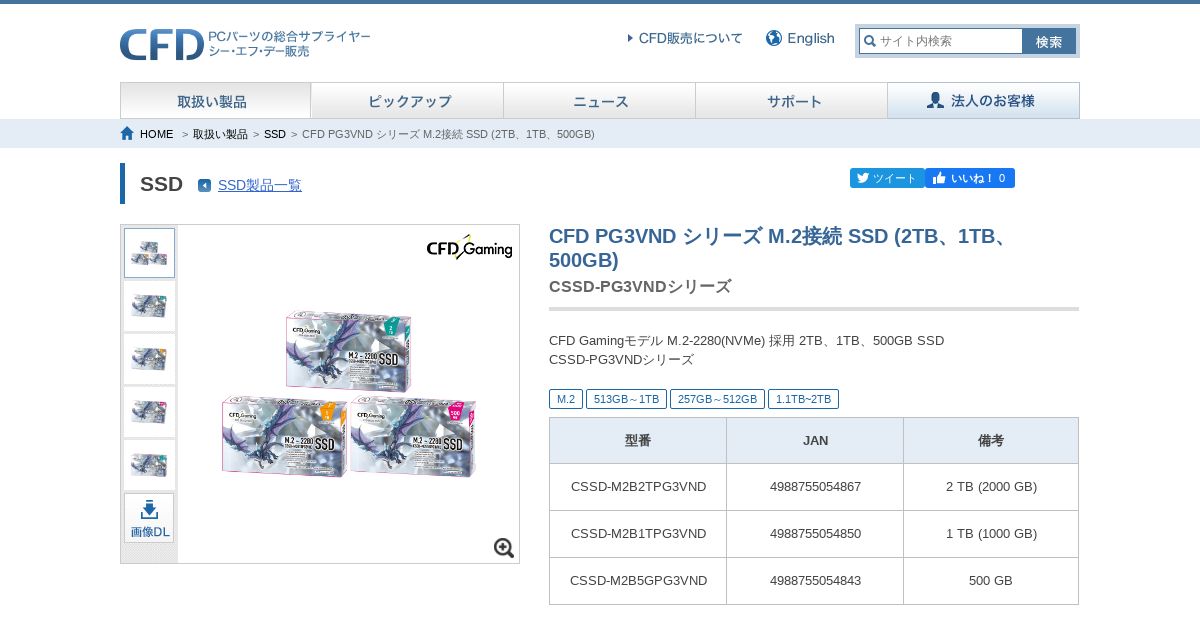Viewport: 1200px width, 630px height.
Task: Click the globe icon for English
Action: tap(774, 38)
